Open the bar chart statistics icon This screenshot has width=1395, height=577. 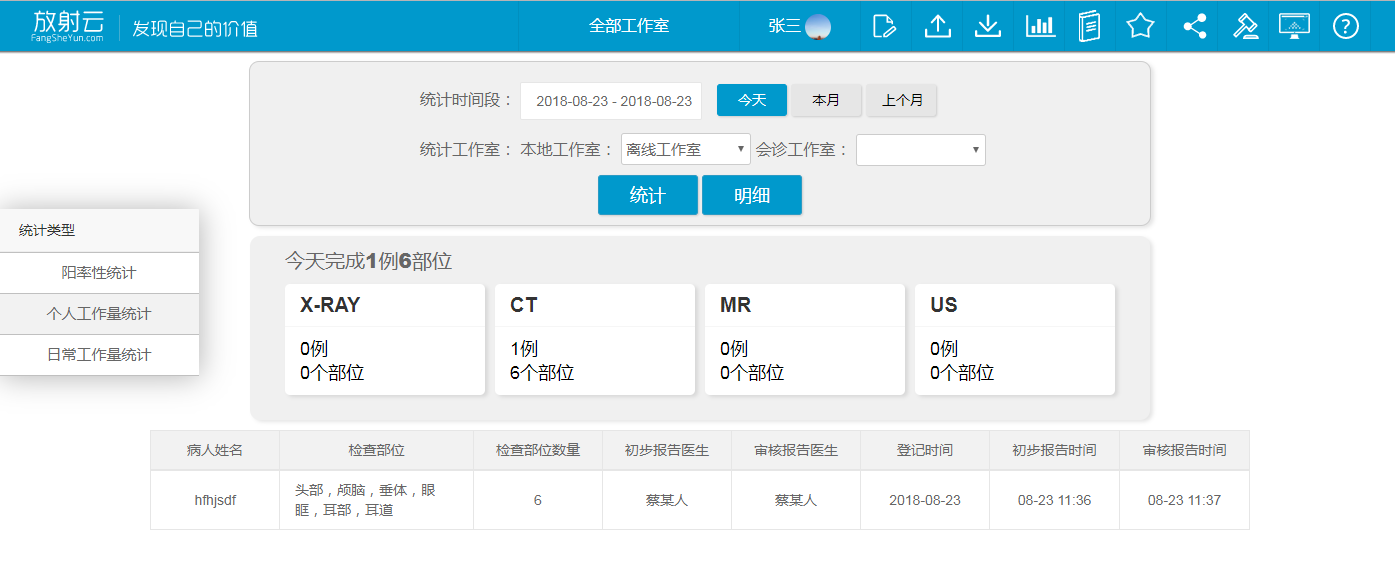1040,26
